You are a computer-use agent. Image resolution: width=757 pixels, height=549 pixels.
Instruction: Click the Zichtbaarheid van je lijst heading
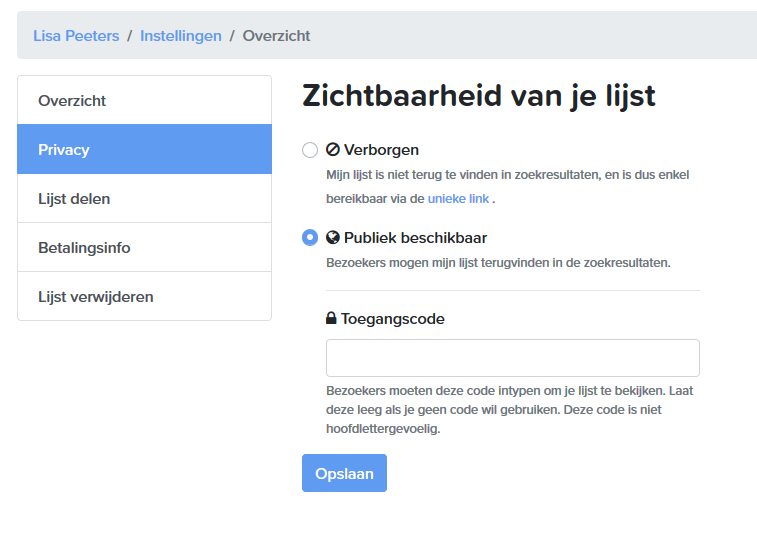(x=478, y=96)
